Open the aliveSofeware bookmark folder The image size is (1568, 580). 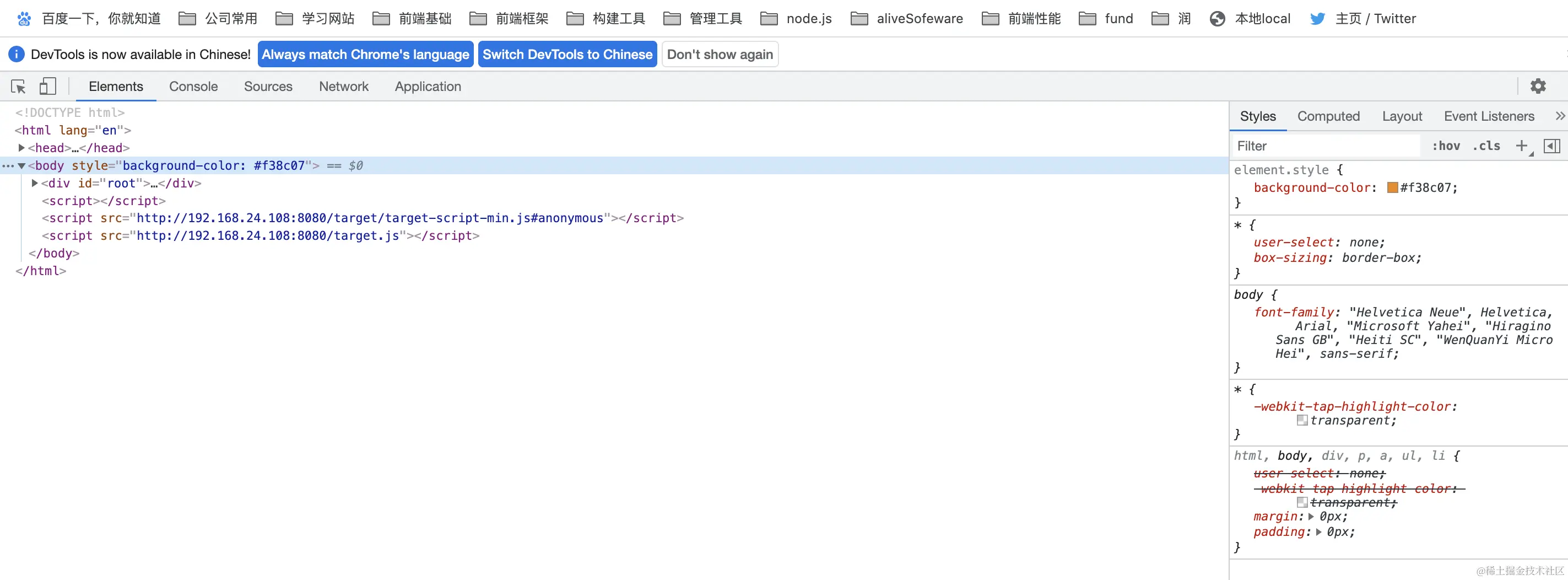pyautogui.click(x=906, y=18)
